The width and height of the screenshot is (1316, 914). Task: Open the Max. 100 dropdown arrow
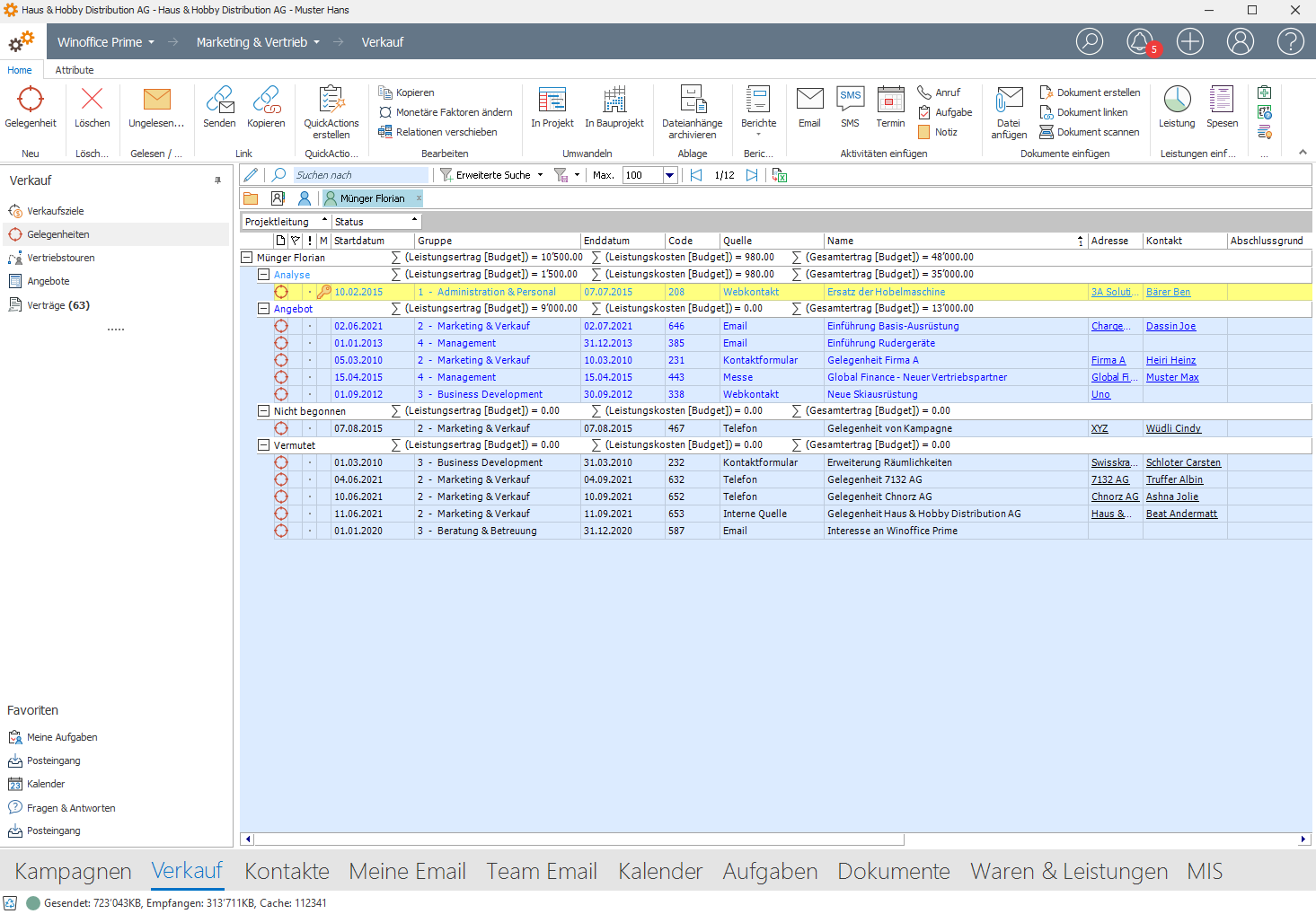point(669,175)
